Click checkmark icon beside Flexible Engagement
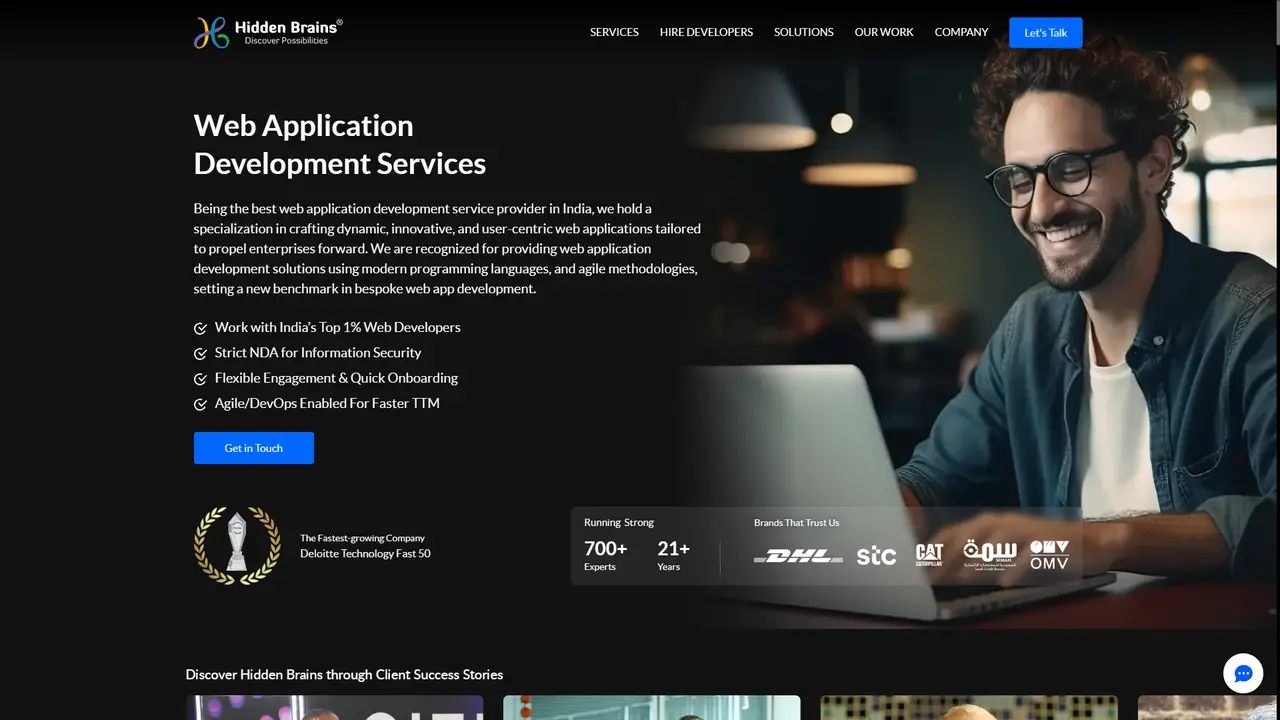Image resolution: width=1280 pixels, height=720 pixels. [x=200, y=379]
